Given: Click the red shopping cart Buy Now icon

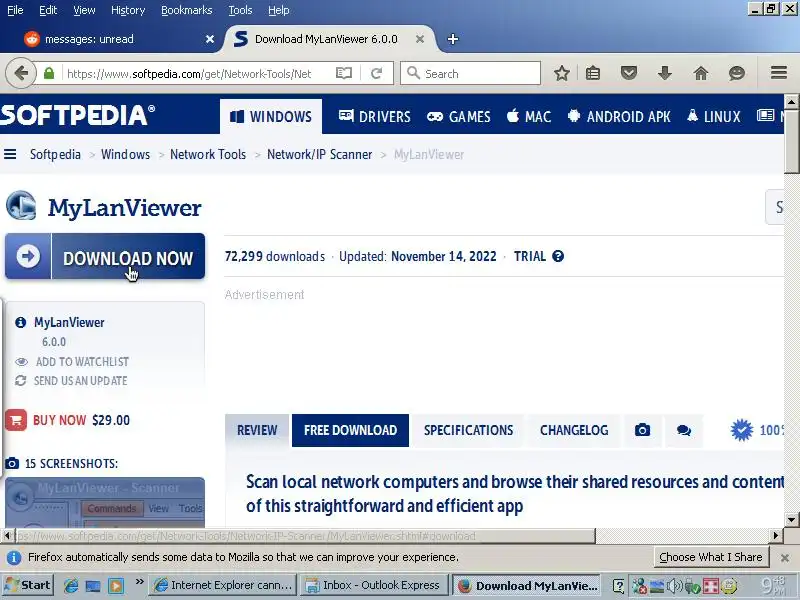Looking at the screenshot, I should (16, 420).
